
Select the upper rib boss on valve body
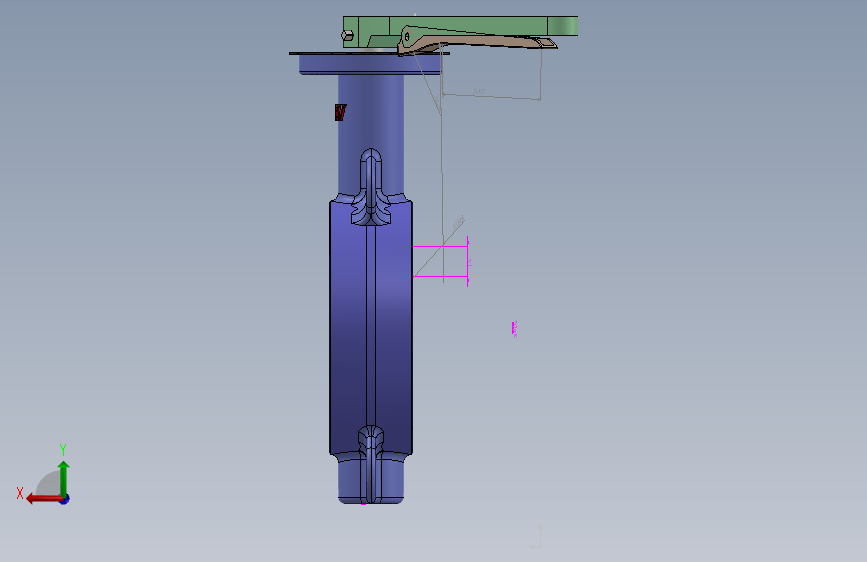point(371,187)
